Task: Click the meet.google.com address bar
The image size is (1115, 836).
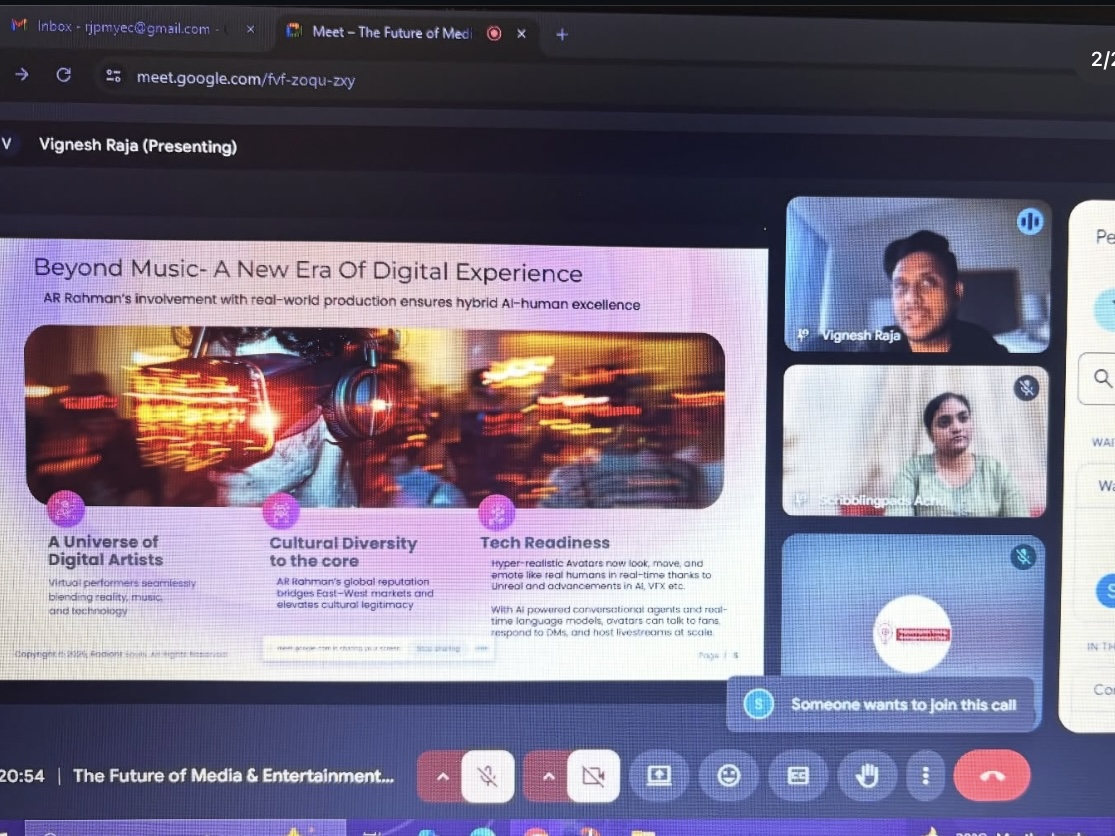Action: 245,78
